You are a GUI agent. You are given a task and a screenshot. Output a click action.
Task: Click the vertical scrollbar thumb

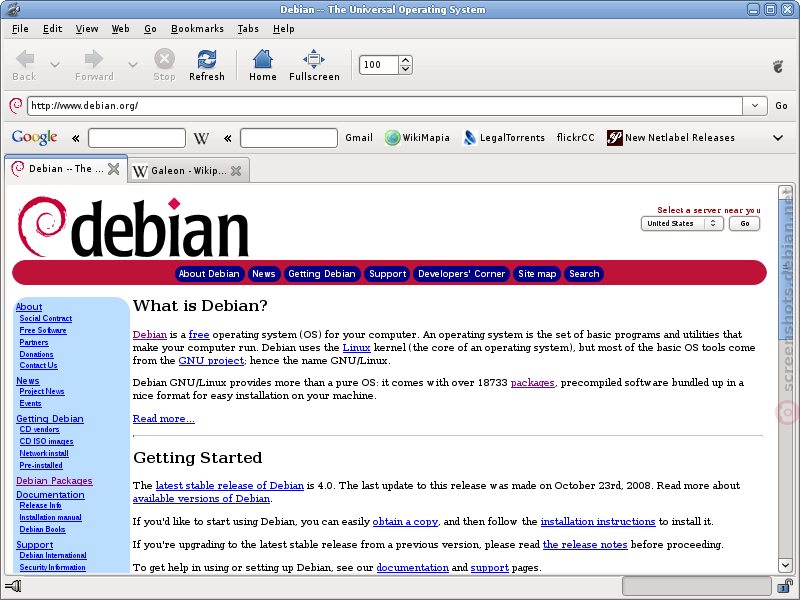(x=785, y=268)
